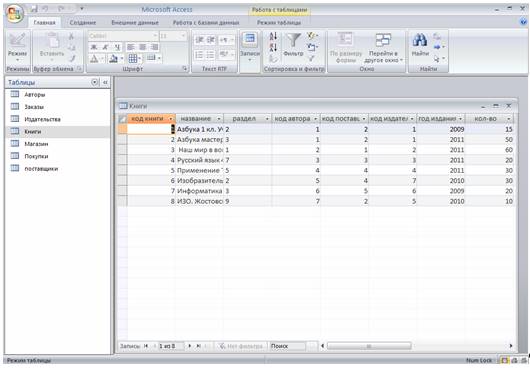Click the Найти binoculars button
This screenshot has height=368, width=530.
tap(420, 45)
